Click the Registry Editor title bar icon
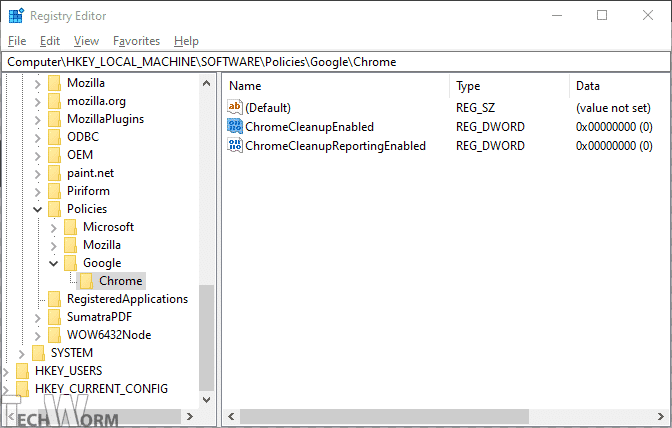672x428 pixels. (x=16, y=16)
